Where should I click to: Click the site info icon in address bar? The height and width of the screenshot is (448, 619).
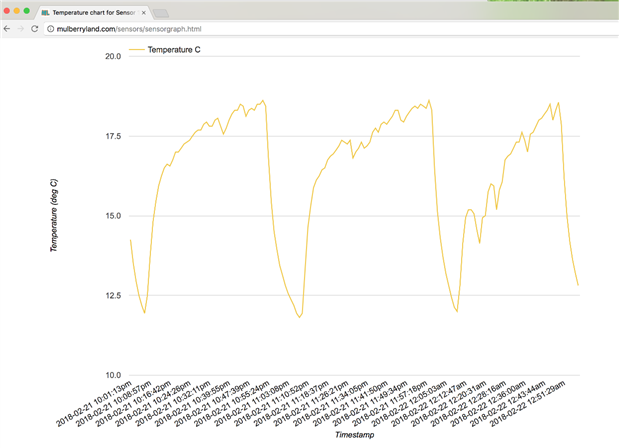pyautogui.click(x=51, y=29)
